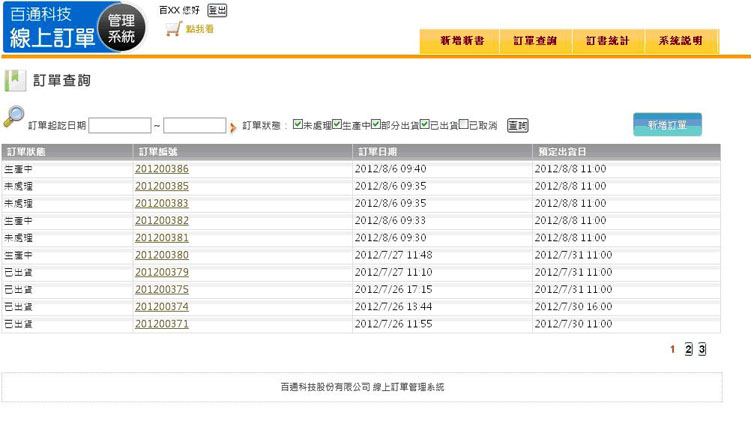Open order number 201200371
This screenshot has height=427, width=751.
pyautogui.click(x=162, y=324)
